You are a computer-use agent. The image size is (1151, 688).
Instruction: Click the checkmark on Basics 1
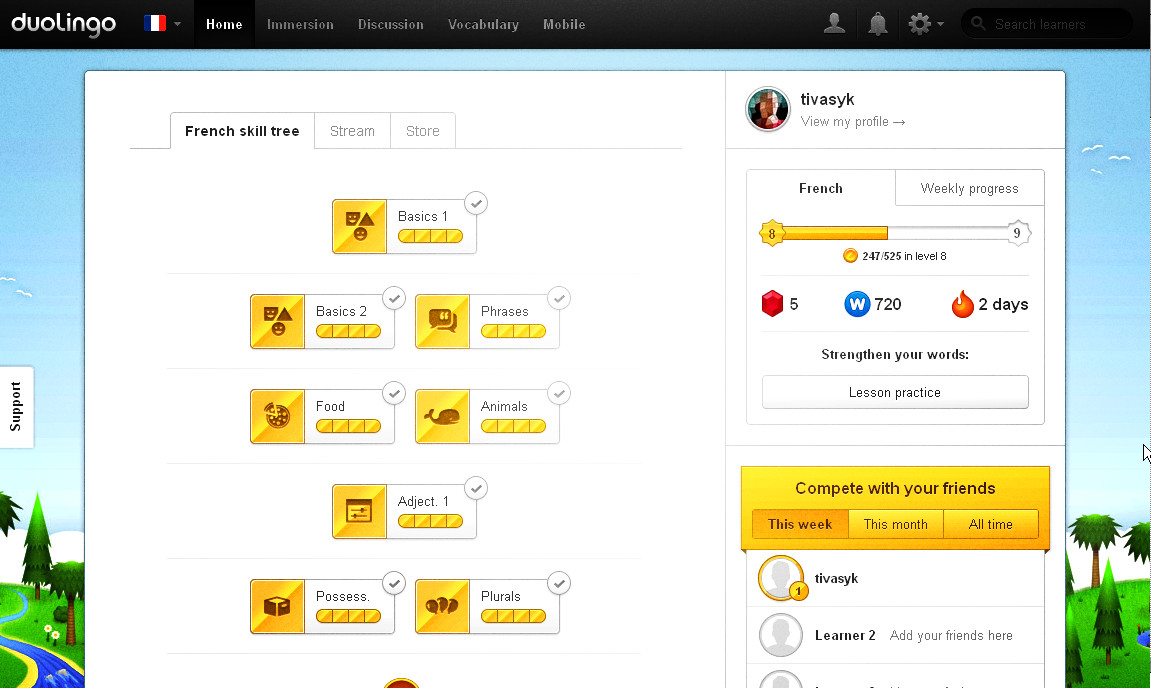(x=476, y=203)
